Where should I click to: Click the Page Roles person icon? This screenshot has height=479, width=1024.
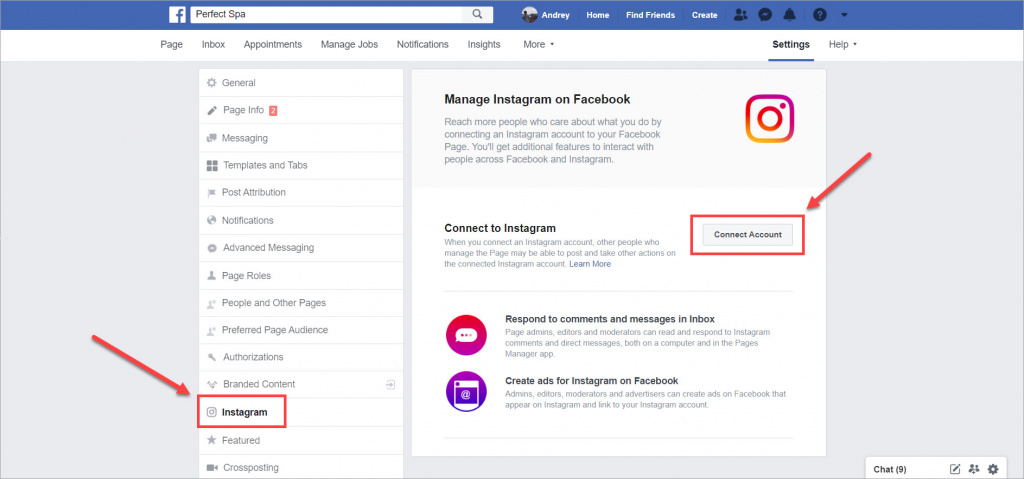tap(212, 276)
